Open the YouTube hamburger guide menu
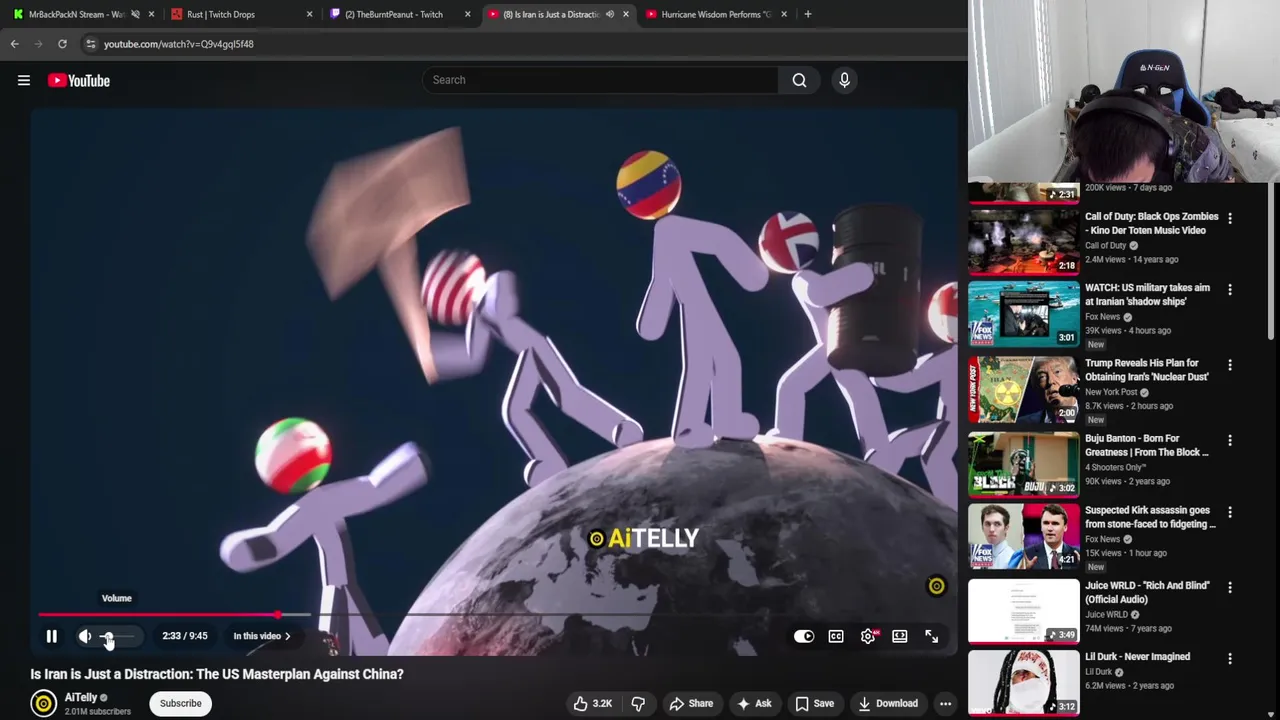This screenshot has width=1280, height=720. (x=24, y=80)
